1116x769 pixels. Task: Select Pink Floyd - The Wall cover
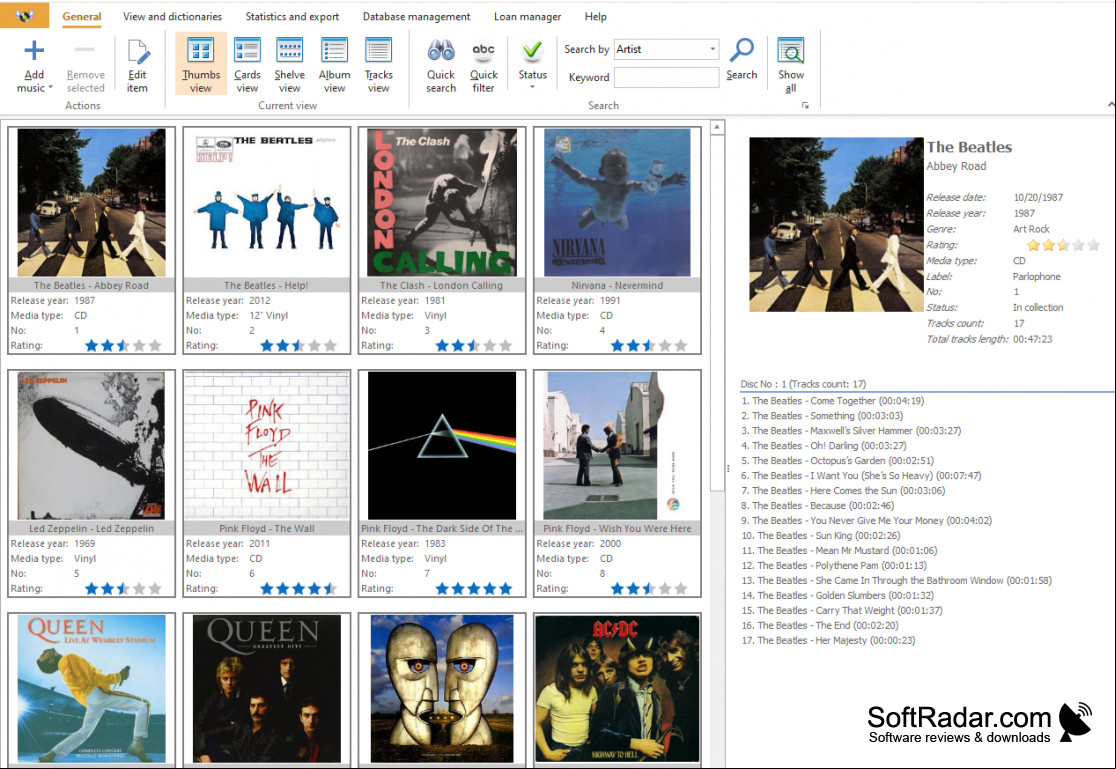point(267,446)
